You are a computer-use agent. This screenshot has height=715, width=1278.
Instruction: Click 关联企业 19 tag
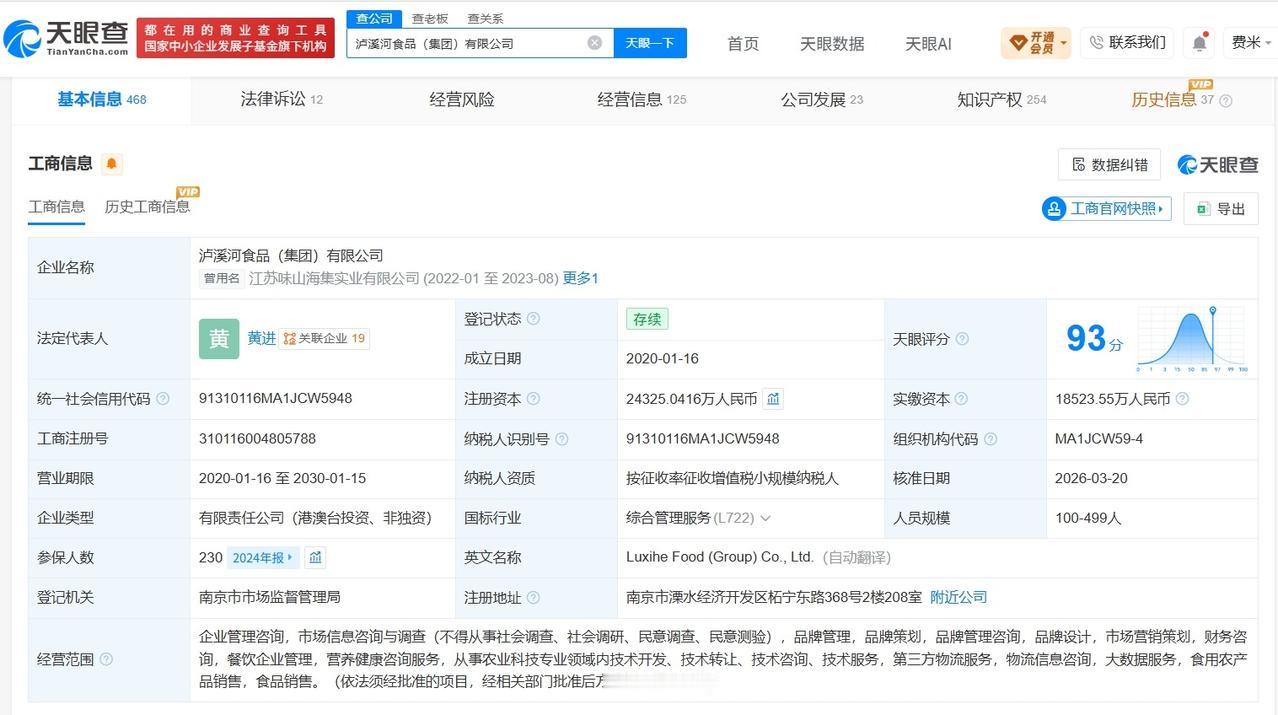tap(324, 338)
